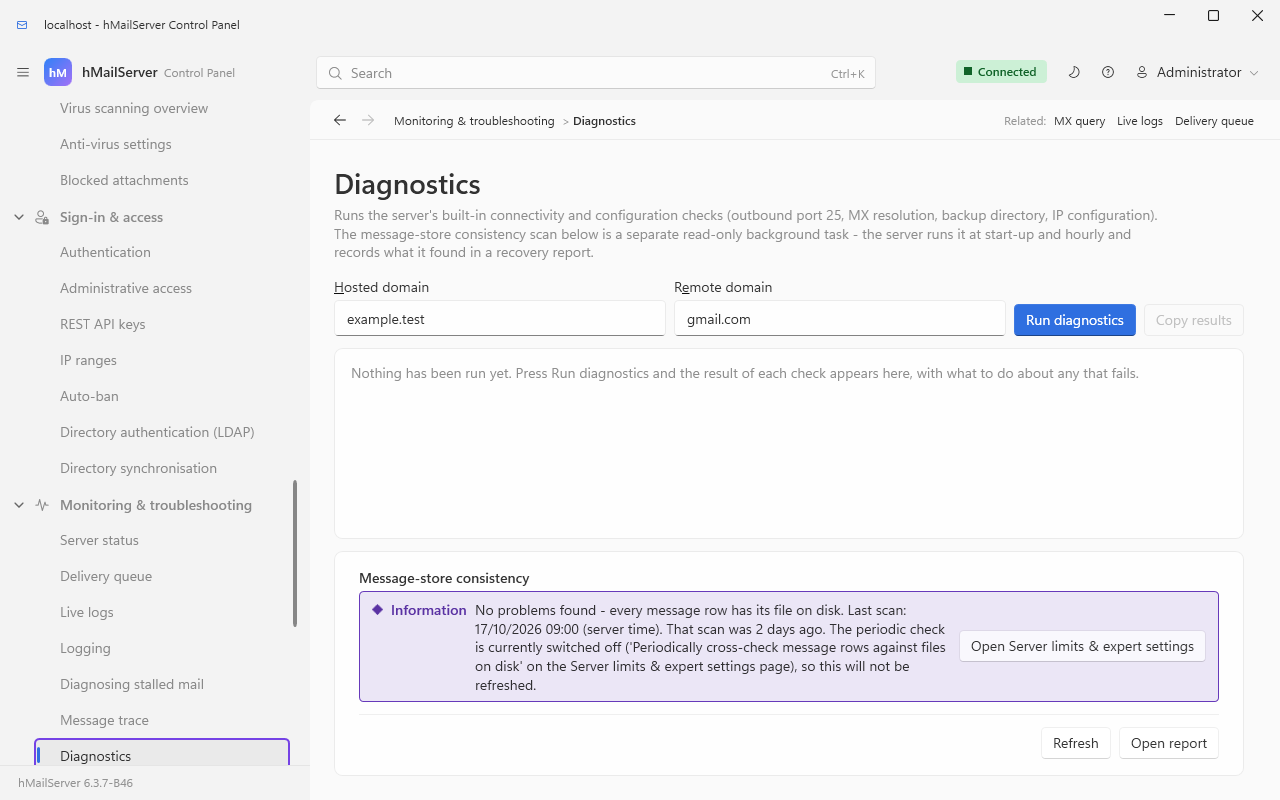Click the Message-store consistency heading
This screenshot has height=800, width=1280.
tap(444, 578)
